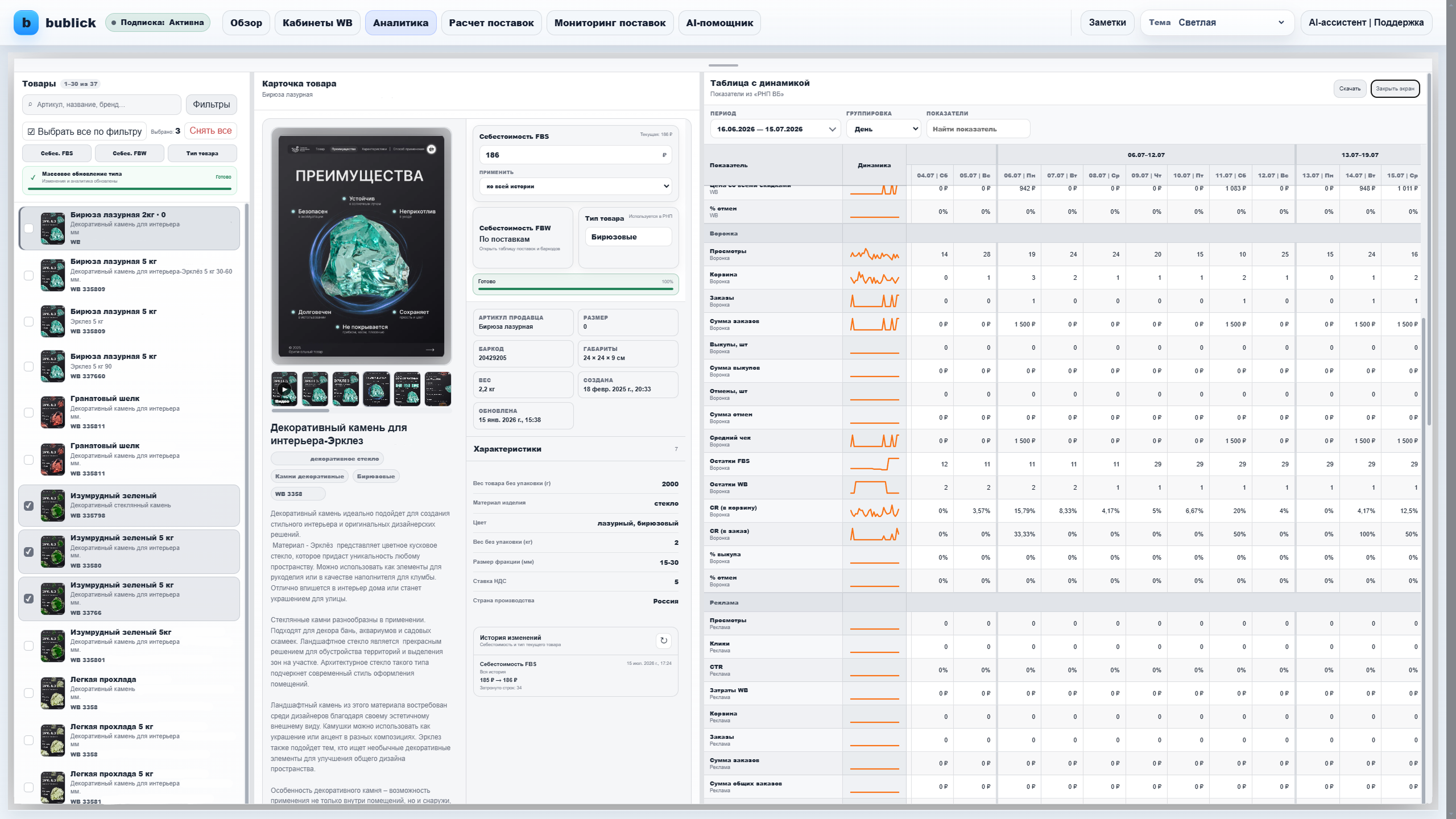
Task: Open the Кабинеты WB tab
Action: click(x=317, y=23)
